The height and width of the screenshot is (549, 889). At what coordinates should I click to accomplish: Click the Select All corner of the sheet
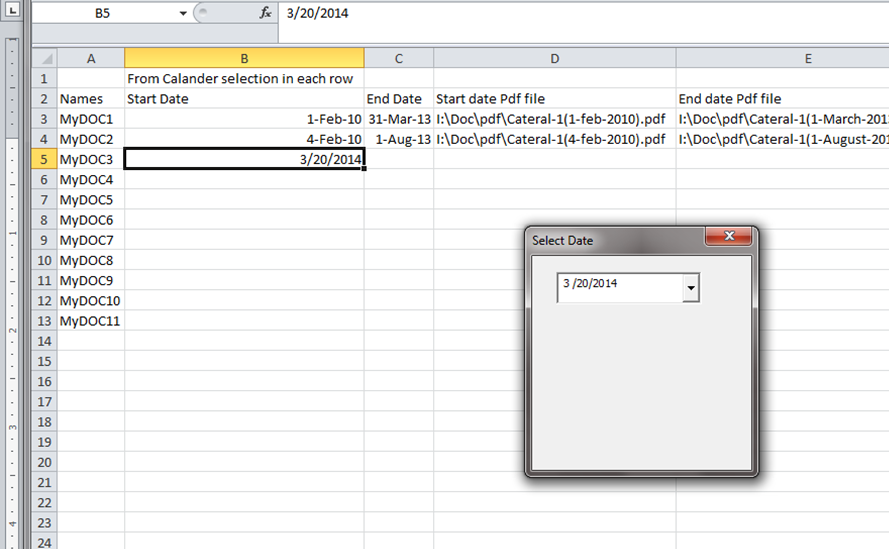pos(44,59)
